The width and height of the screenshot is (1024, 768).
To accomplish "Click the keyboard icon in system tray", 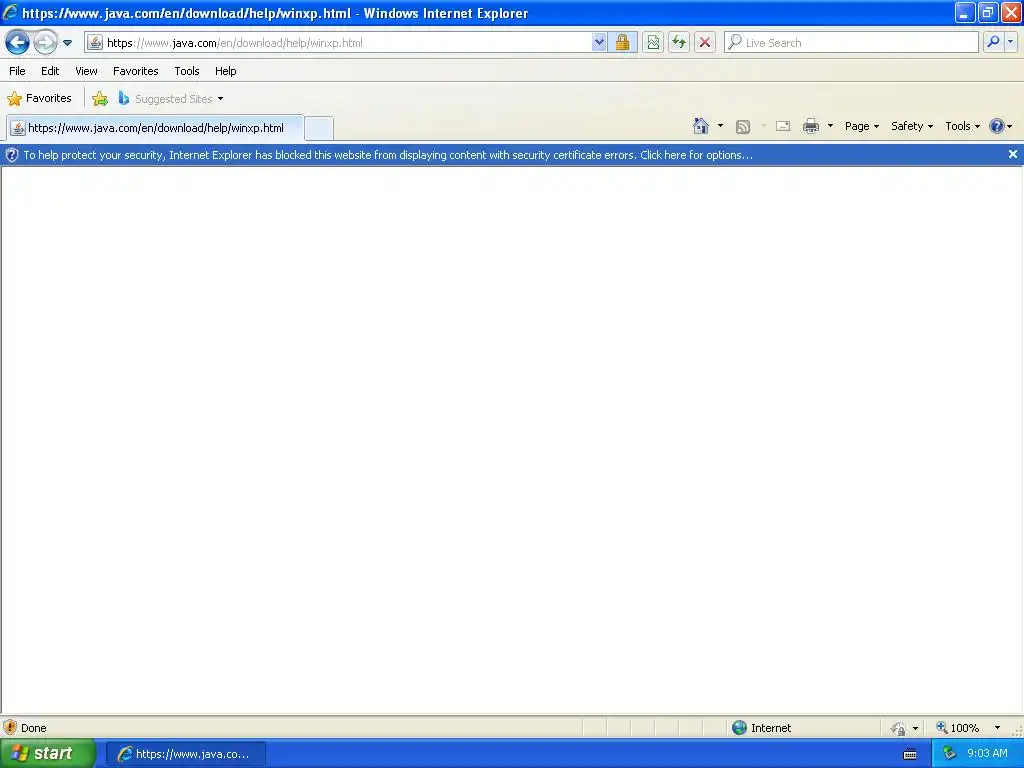I will pyautogui.click(x=910, y=754).
